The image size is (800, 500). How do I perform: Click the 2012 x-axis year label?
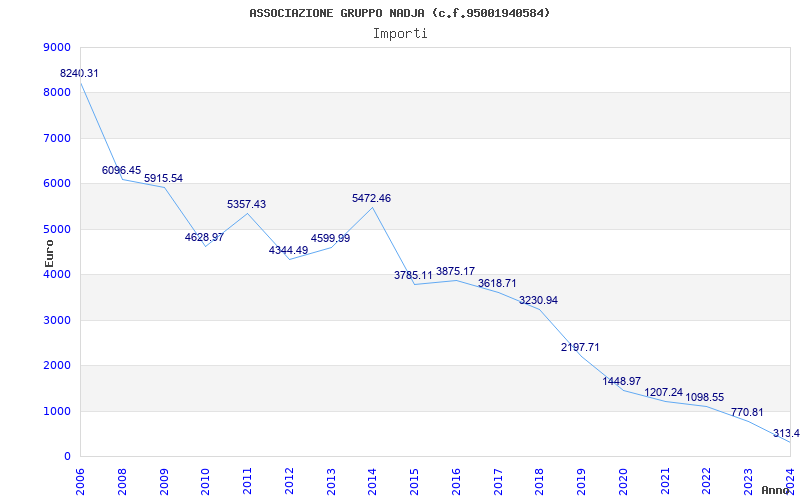coord(289,482)
